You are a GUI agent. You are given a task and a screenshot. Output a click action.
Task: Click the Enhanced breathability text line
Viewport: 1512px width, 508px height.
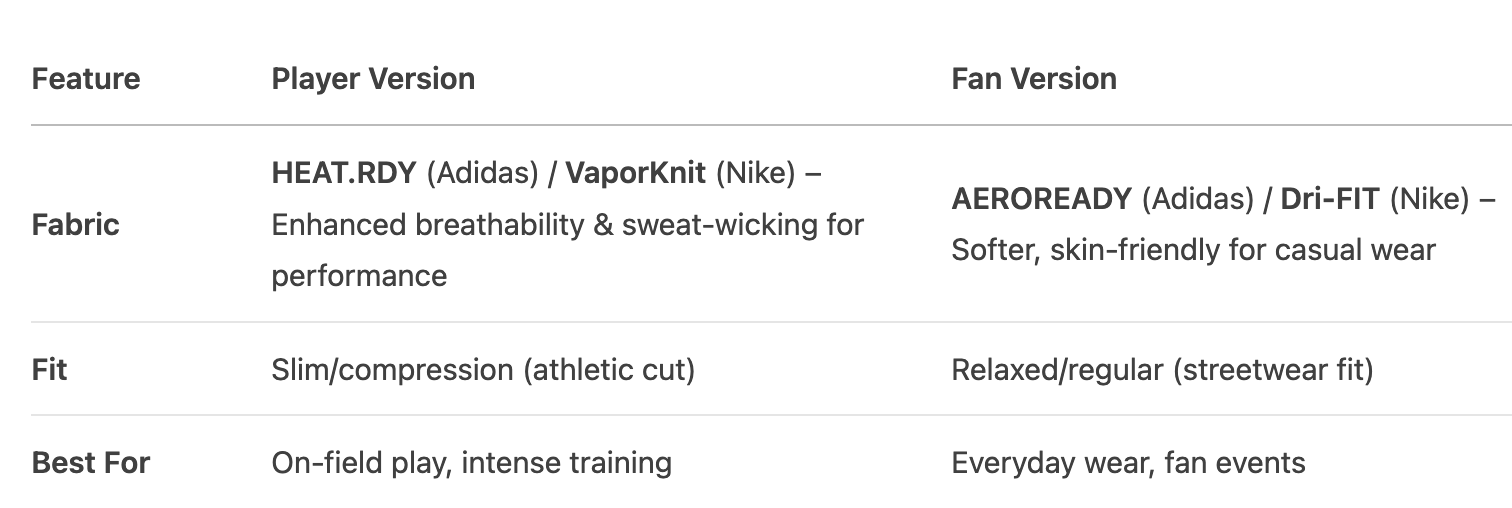click(x=567, y=224)
